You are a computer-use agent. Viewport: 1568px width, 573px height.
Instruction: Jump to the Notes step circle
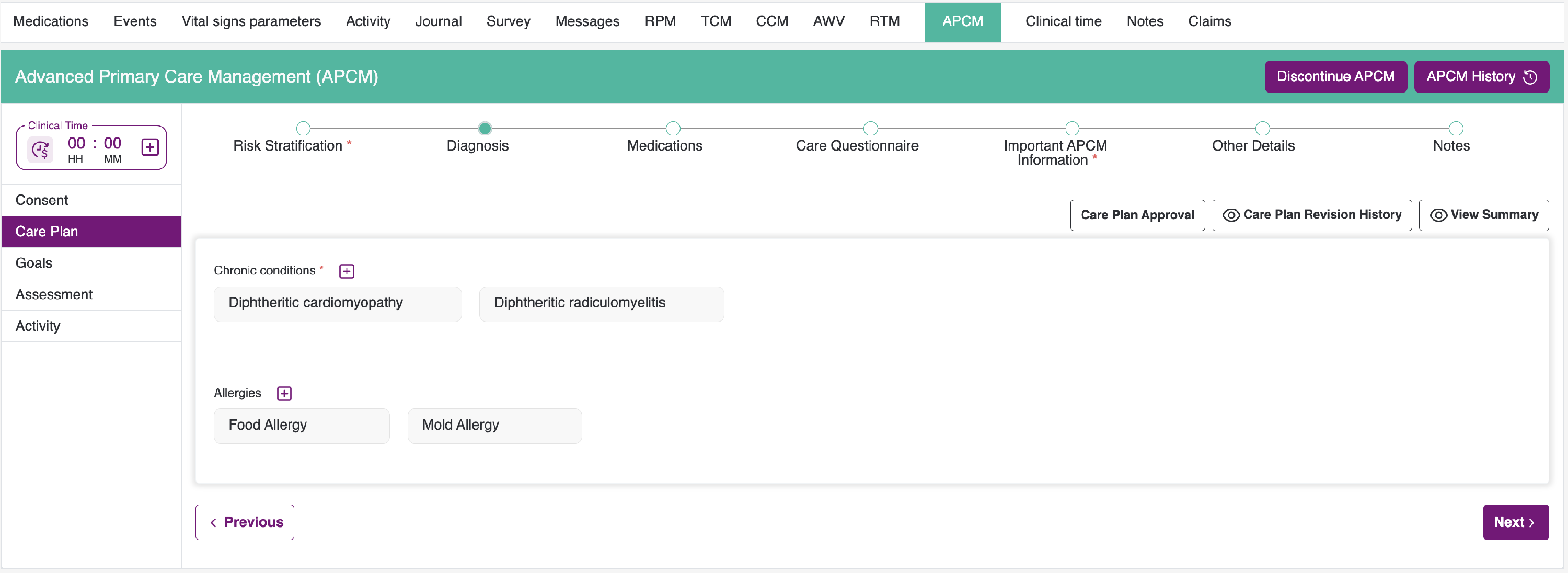[x=1456, y=129]
